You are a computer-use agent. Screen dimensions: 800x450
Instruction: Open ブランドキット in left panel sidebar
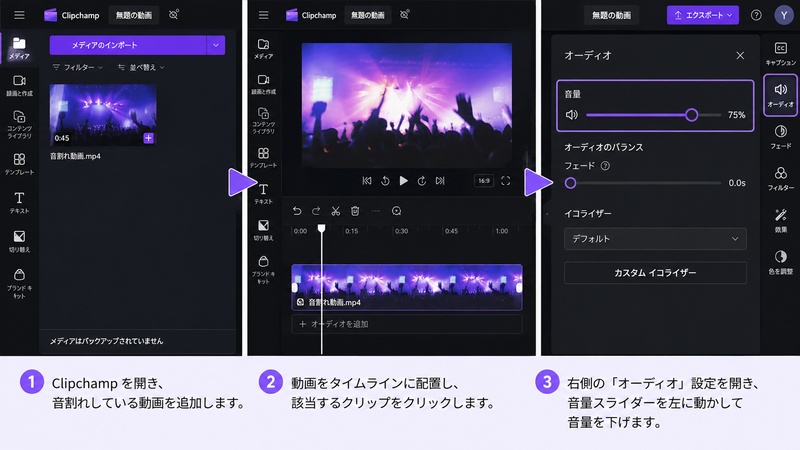tap(19, 283)
